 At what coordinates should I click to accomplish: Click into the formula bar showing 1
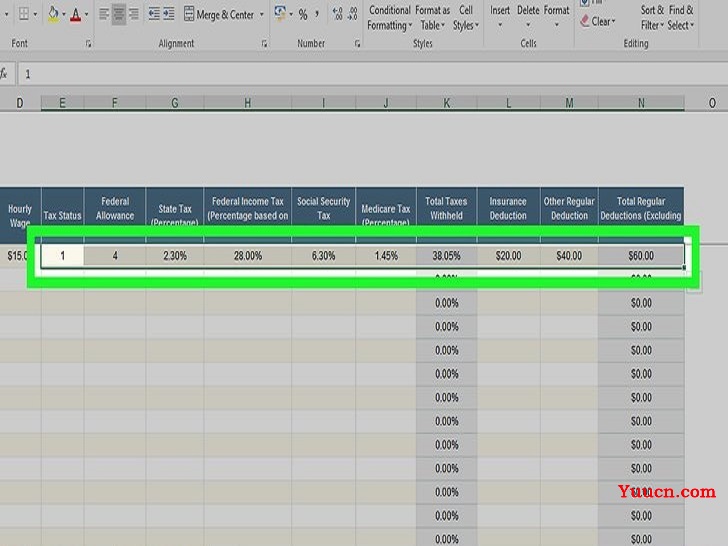[373, 74]
